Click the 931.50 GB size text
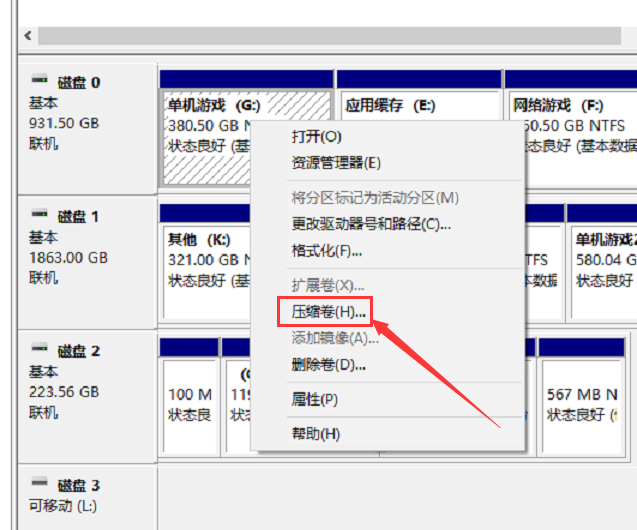637x530 pixels. (64, 123)
